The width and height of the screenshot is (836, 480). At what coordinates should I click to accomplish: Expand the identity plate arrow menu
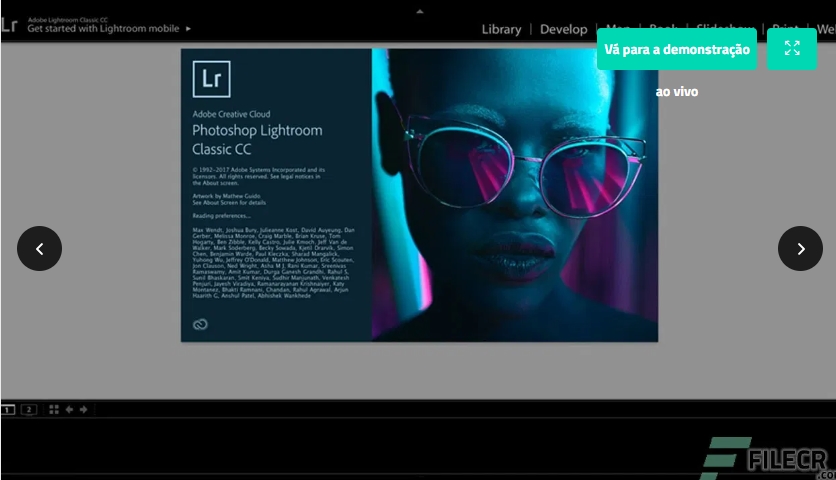[x=188, y=29]
